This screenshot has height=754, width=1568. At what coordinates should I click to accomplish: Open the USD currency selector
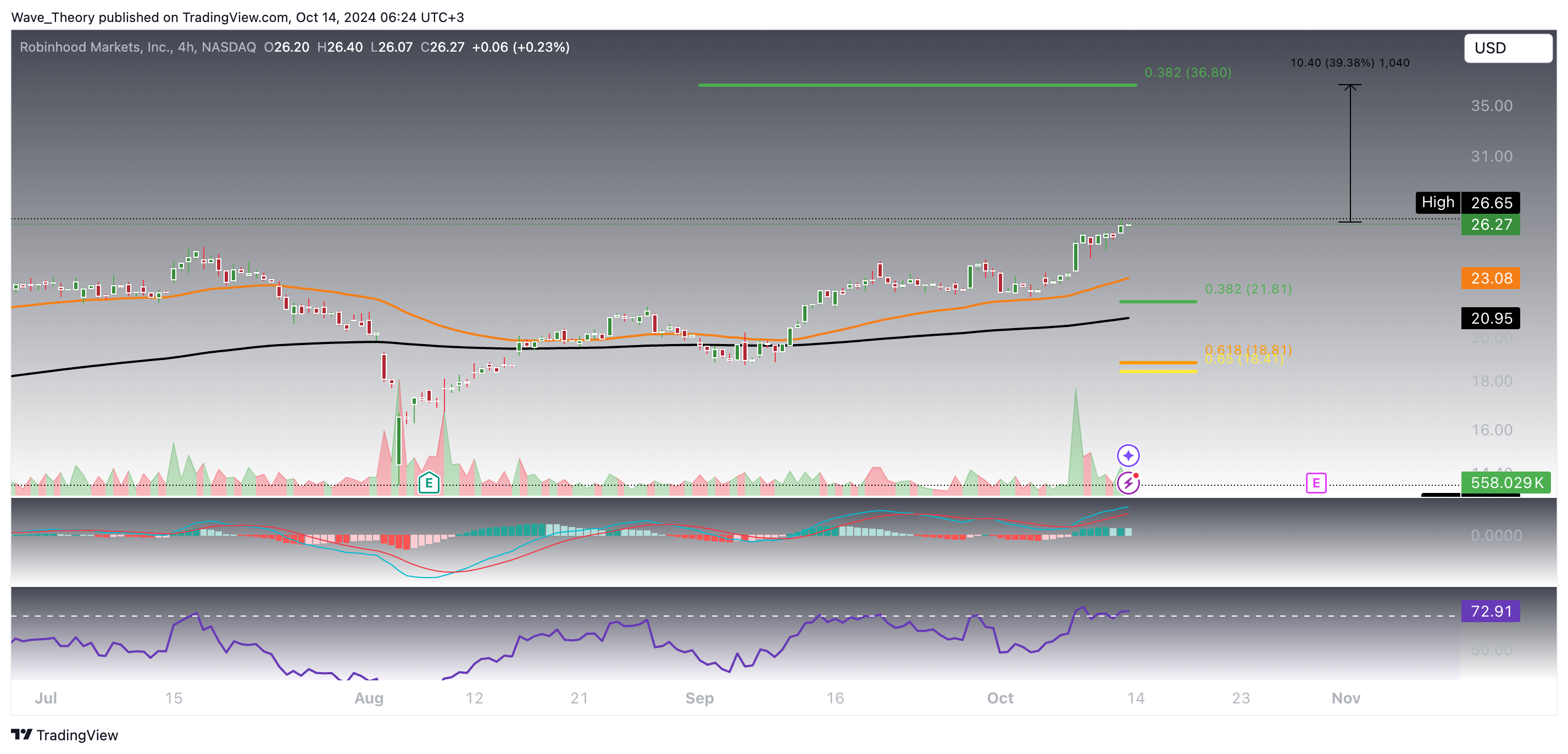pos(1507,48)
